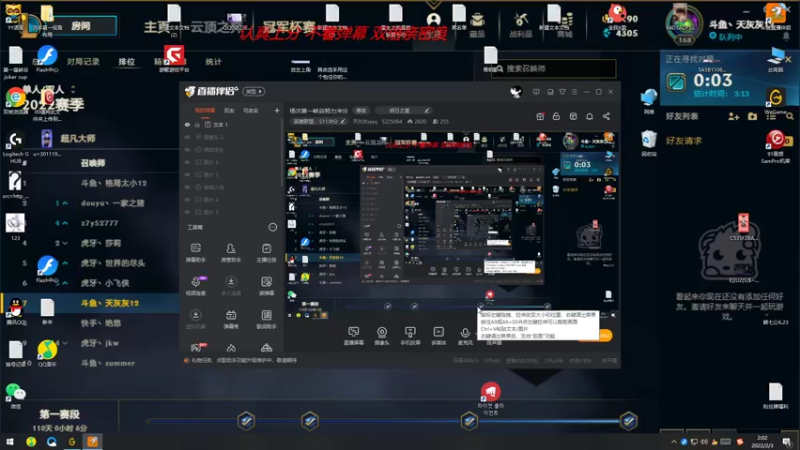Open the QQ音乐 desktop shortcut
800x450 pixels.
point(47,353)
